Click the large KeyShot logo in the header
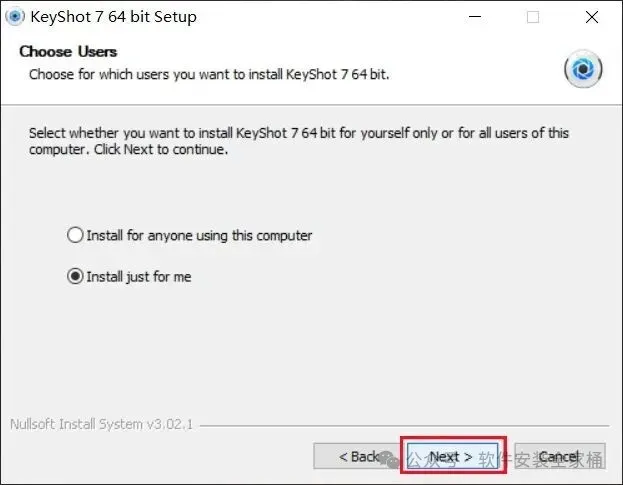The height and width of the screenshot is (485, 623). coord(583,69)
